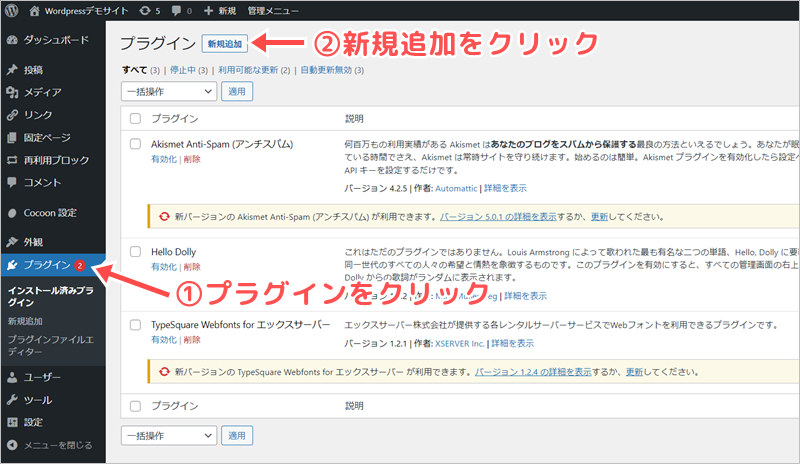Tick the Hello Dolly plugin checkbox
Viewport: 800px width, 464px height.
click(136, 252)
